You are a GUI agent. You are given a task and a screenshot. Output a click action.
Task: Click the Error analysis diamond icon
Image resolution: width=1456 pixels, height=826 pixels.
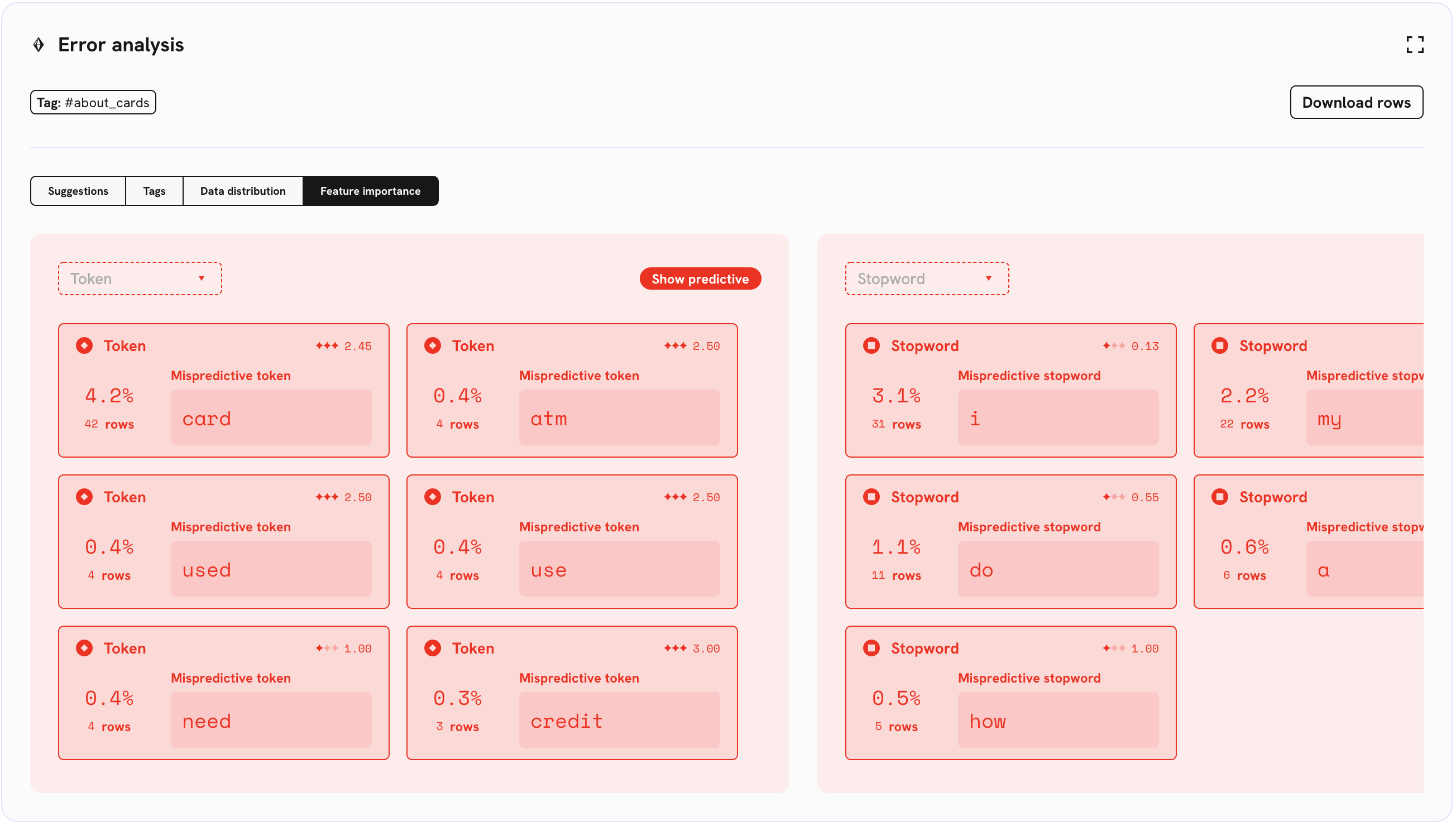pos(39,45)
